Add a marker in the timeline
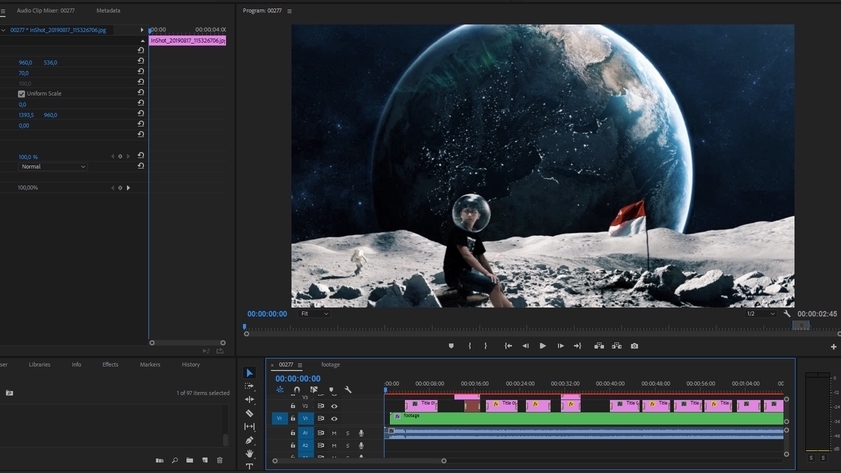This screenshot has height=473, width=841. pos(331,390)
